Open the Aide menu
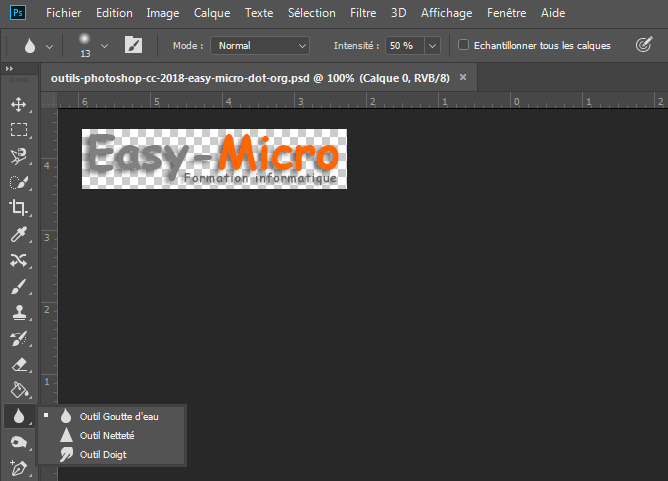Image resolution: width=668 pixels, height=481 pixels. click(553, 13)
